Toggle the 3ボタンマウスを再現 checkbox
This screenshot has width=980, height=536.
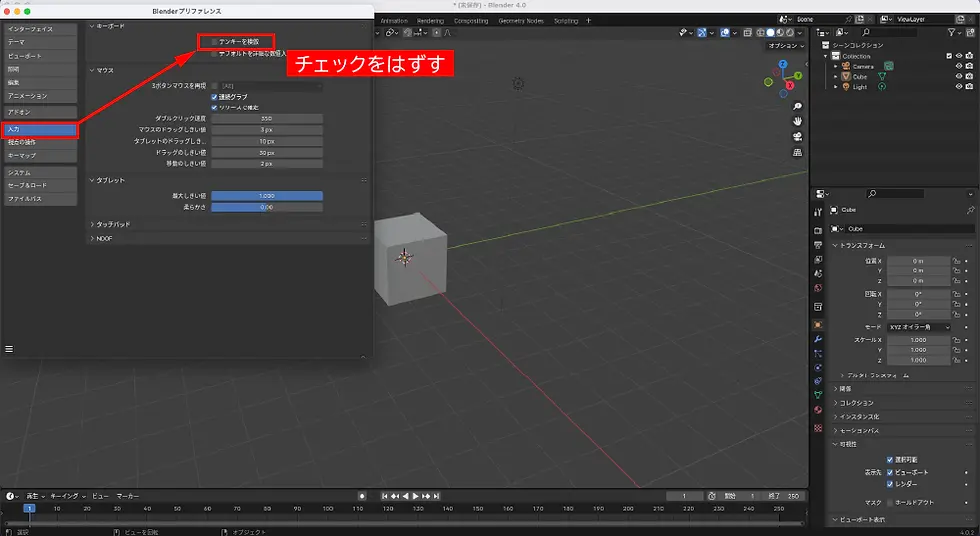[214, 86]
